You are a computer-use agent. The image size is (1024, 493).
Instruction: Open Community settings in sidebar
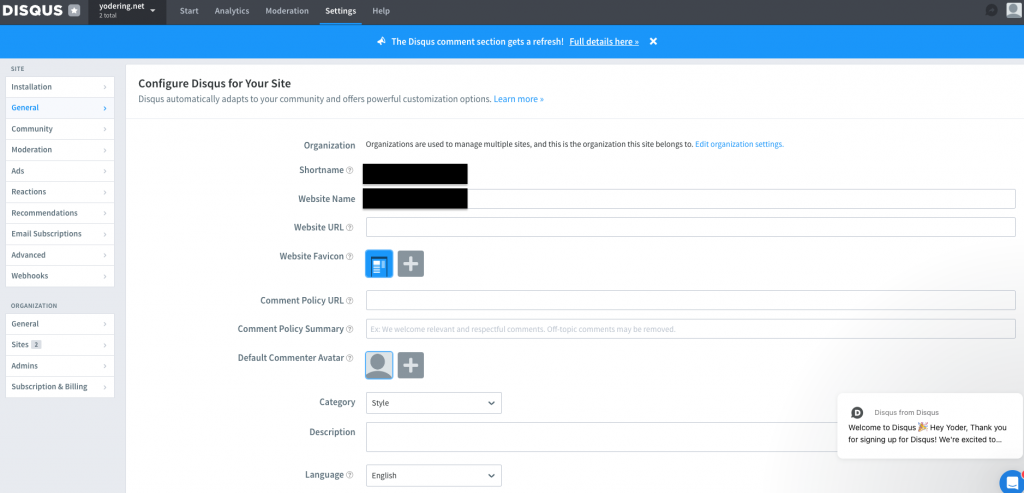[x=59, y=129]
